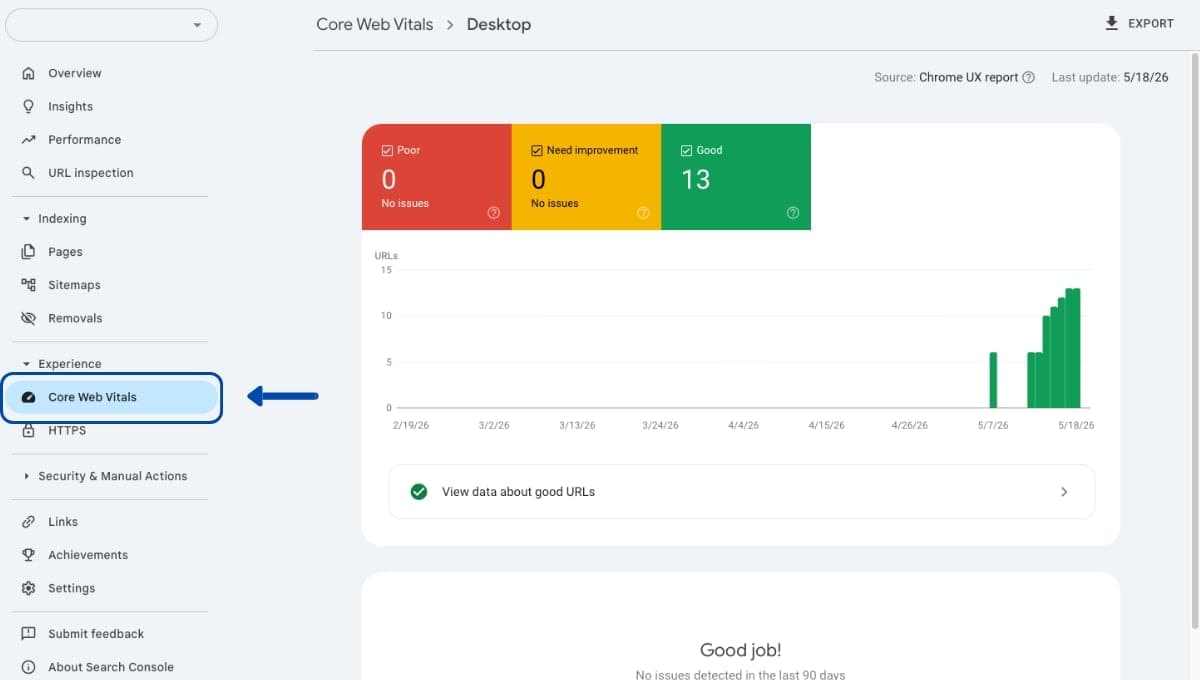Image resolution: width=1200 pixels, height=680 pixels.
Task: Click the Core Web Vitals gauge icon
Action: click(x=28, y=397)
